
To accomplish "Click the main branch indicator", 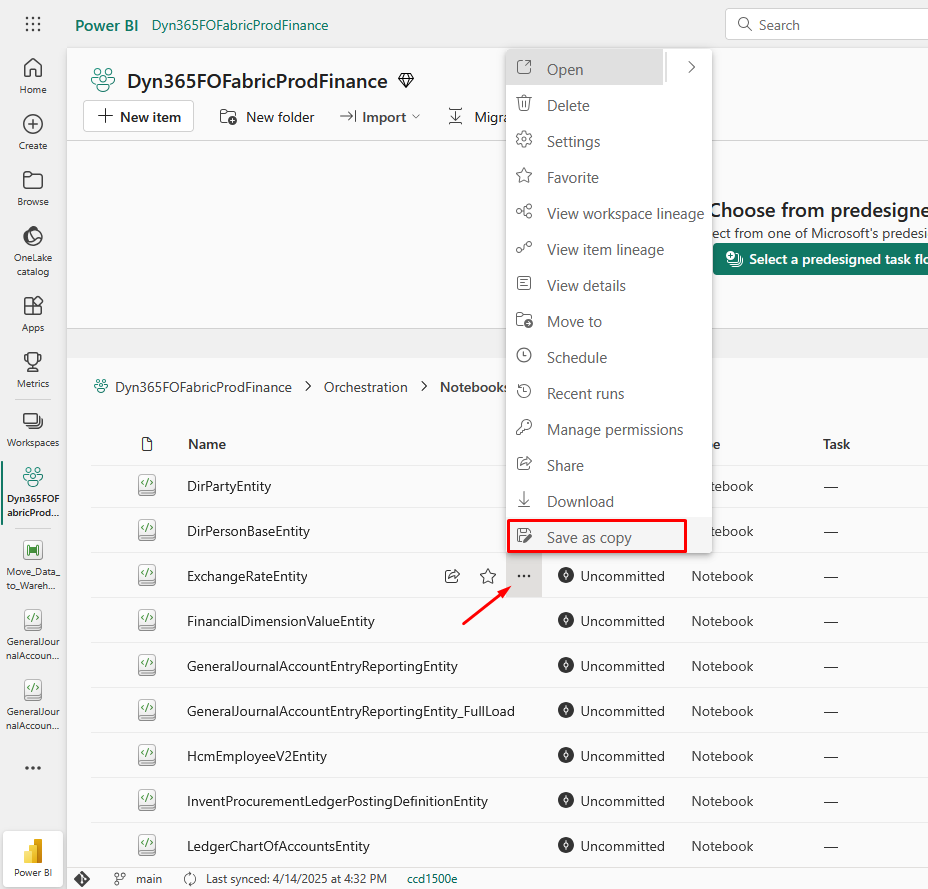I will pyautogui.click(x=138, y=879).
